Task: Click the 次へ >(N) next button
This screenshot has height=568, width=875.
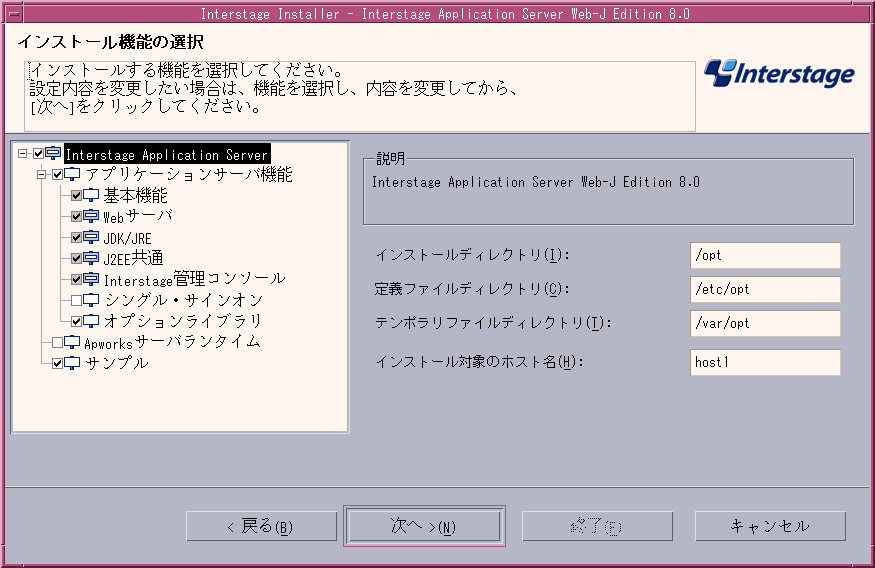Action: 424,526
